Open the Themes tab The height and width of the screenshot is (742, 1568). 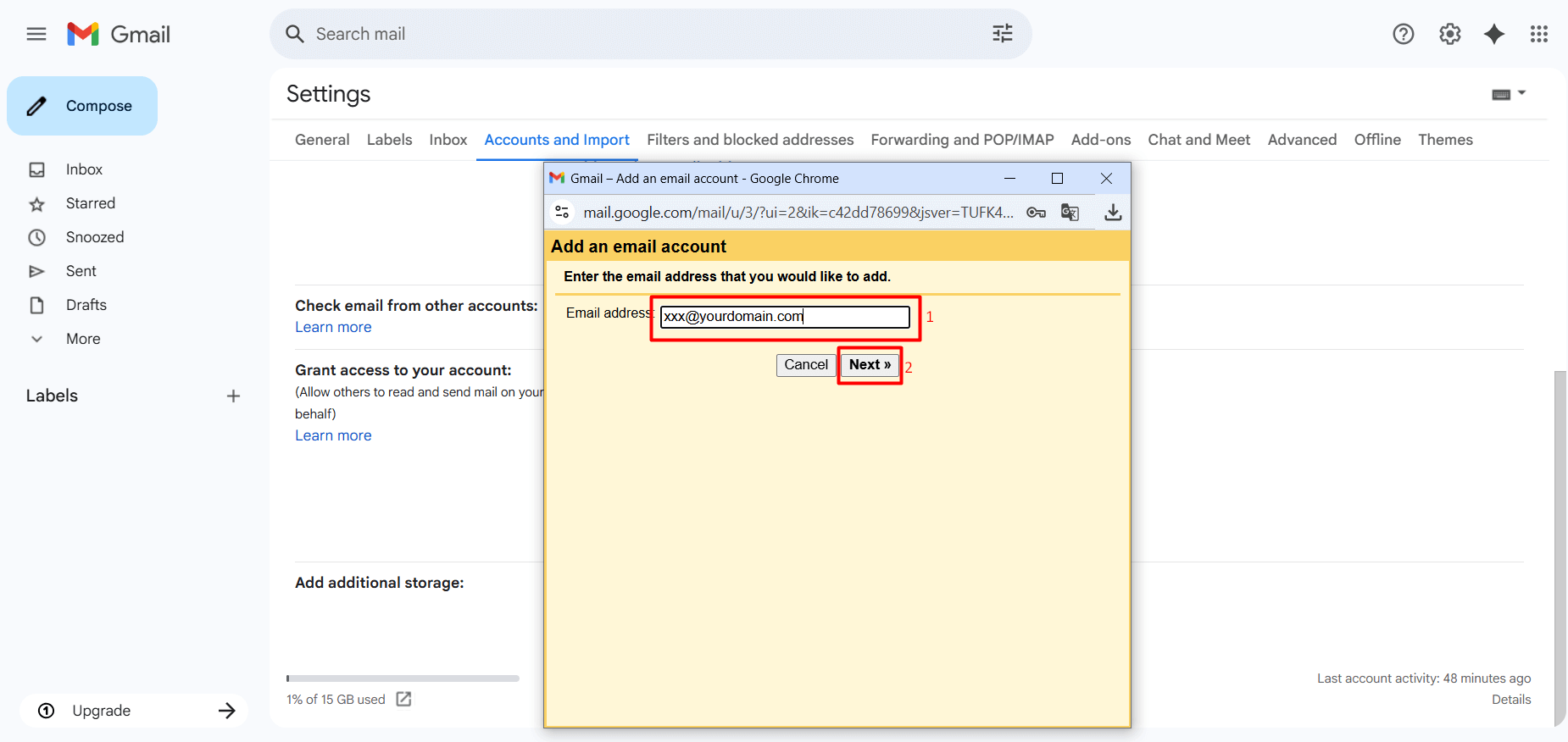pos(1445,140)
